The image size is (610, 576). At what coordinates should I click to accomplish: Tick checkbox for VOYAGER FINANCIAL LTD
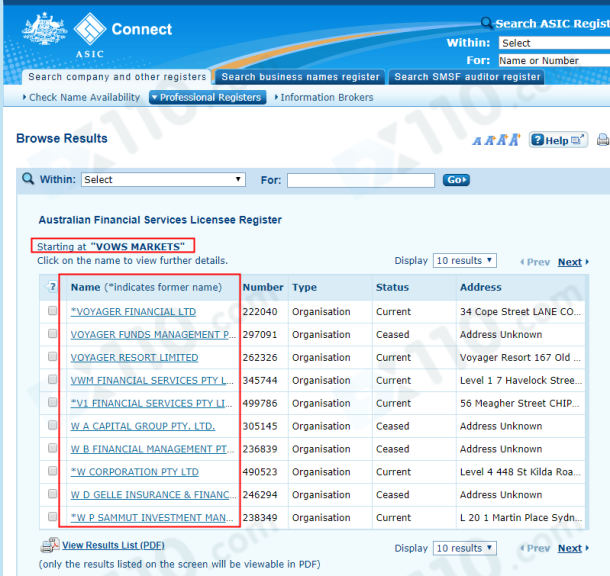click(52, 311)
